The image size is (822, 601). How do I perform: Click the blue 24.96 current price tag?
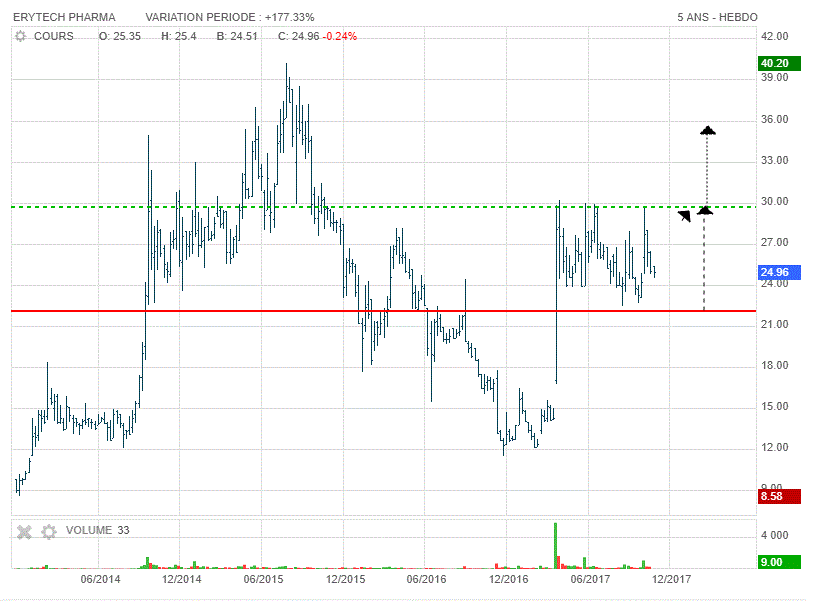[x=779, y=272]
